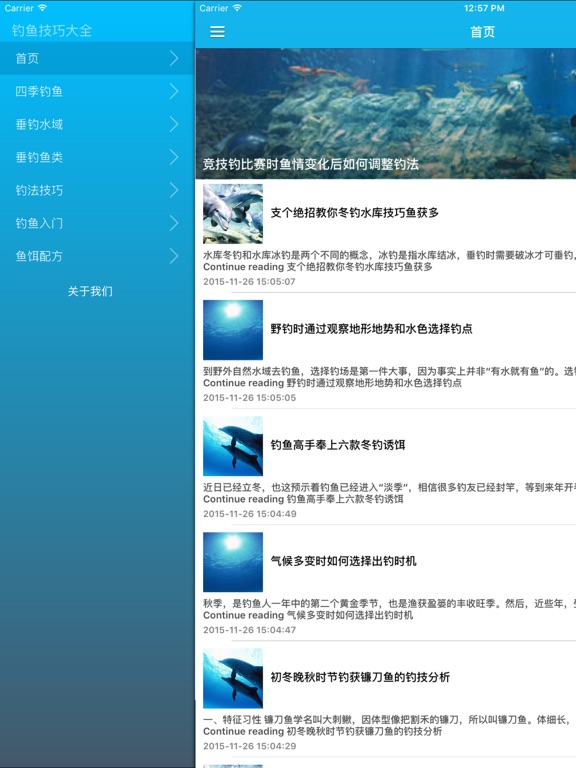Select 首页 in the sidebar menu
Viewport: 576px width, 768px height.
pyautogui.click(x=97, y=58)
